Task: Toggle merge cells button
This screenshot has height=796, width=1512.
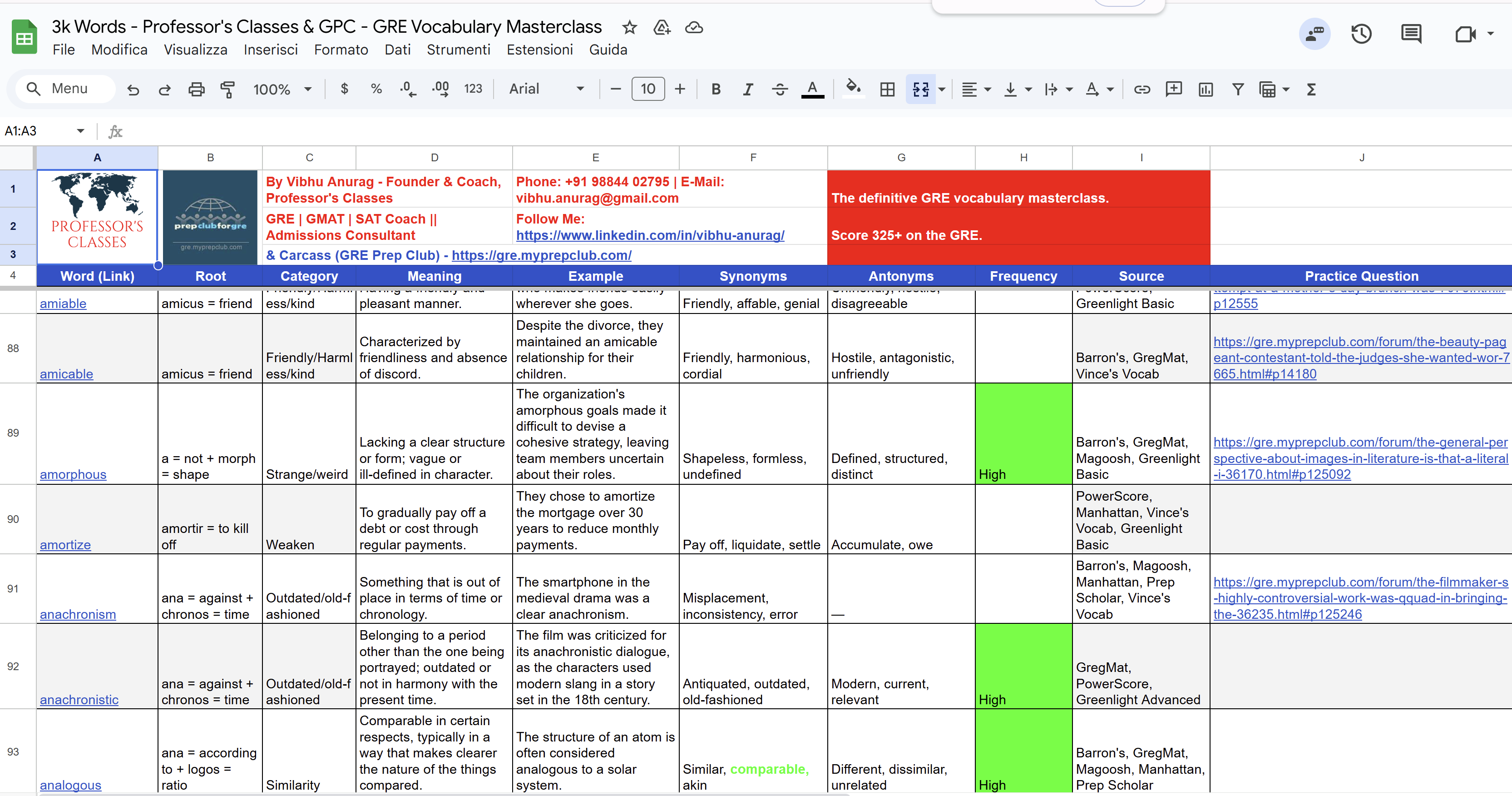Action: pyautogui.click(x=920, y=90)
